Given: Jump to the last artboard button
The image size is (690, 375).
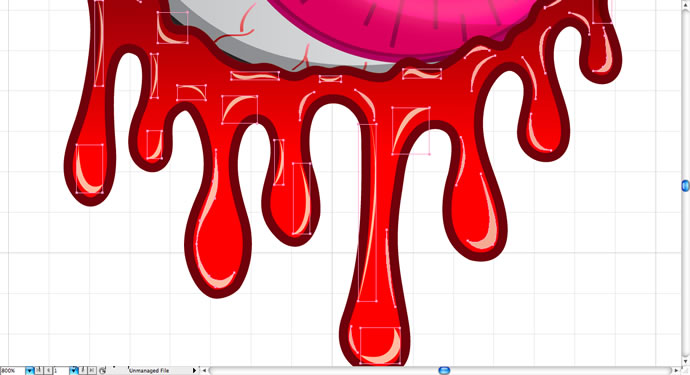Looking at the screenshot, I should (x=92, y=371).
